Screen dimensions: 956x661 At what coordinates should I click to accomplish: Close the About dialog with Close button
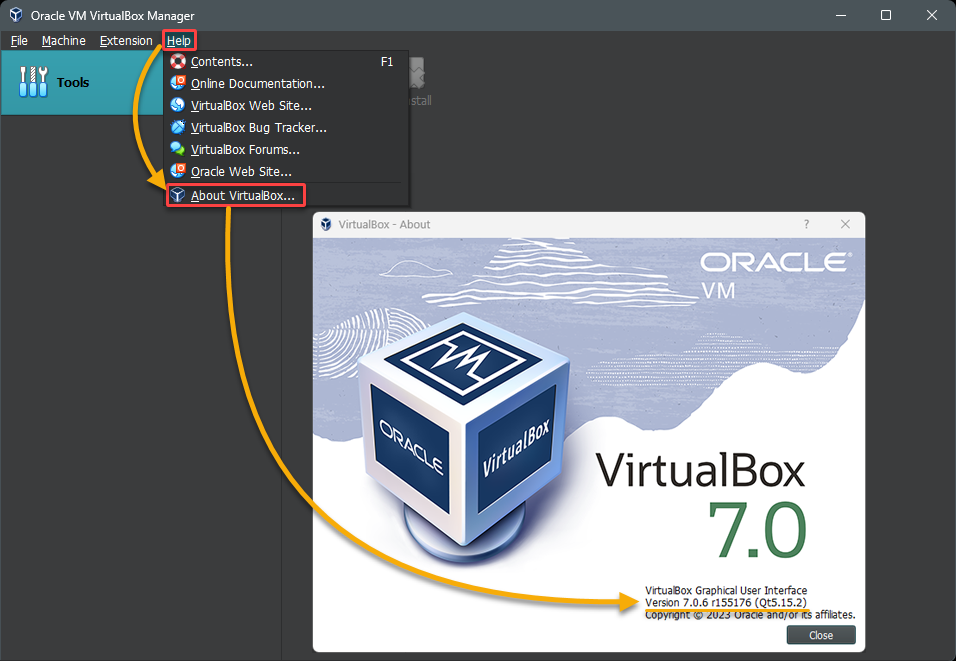821,635
